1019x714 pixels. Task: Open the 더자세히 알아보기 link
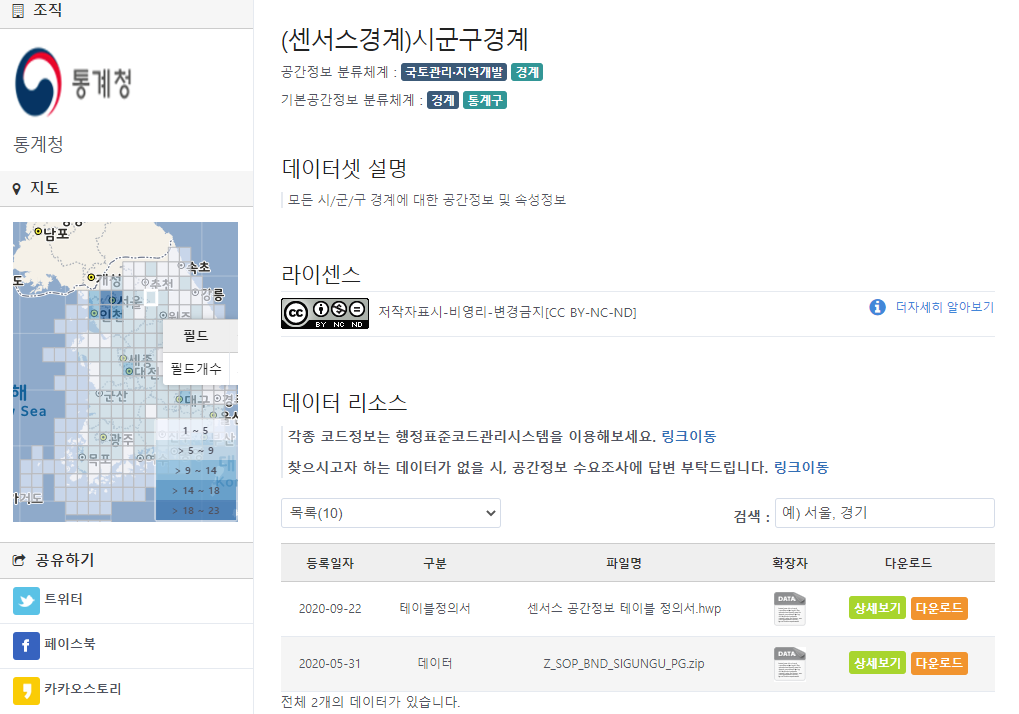[945, 307]
